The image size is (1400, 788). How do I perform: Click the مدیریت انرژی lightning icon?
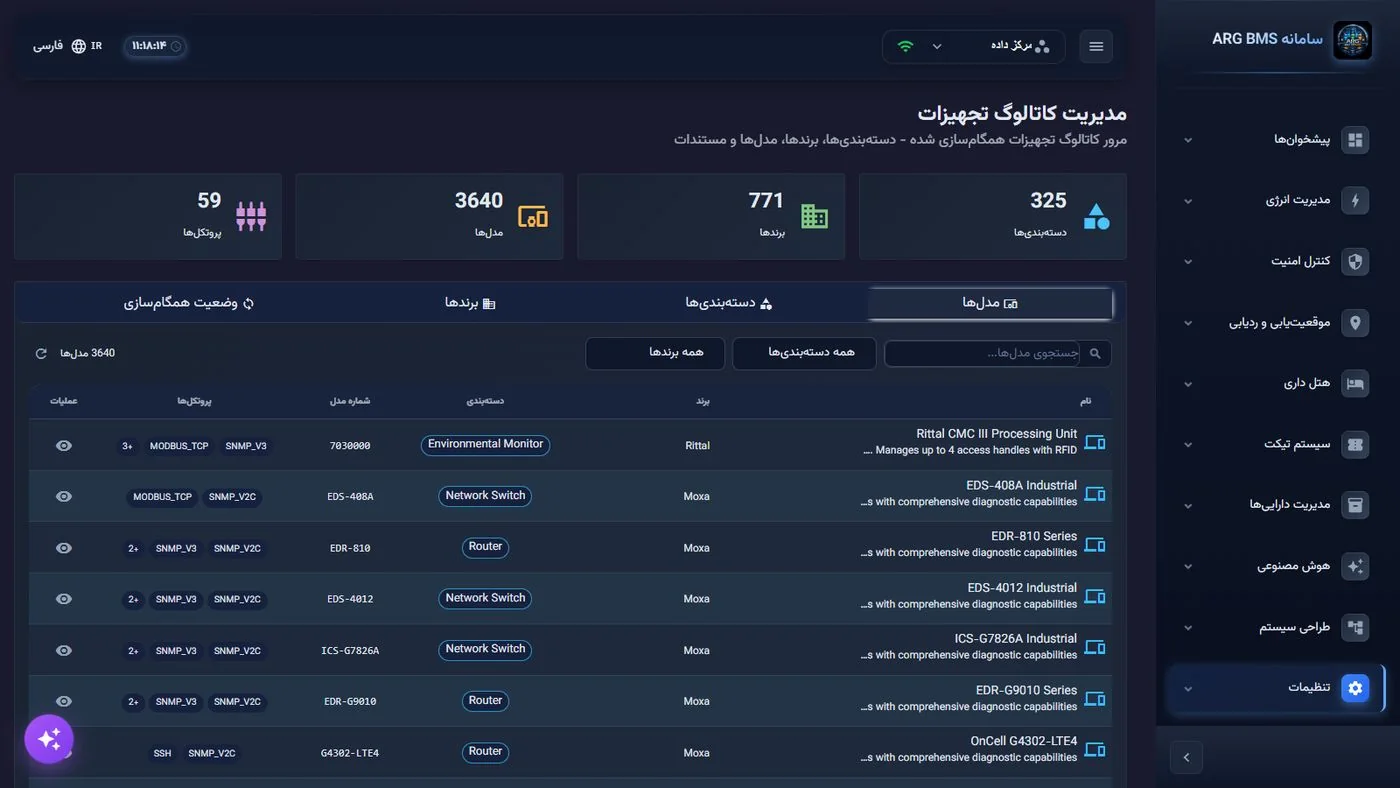[1355, 200]
